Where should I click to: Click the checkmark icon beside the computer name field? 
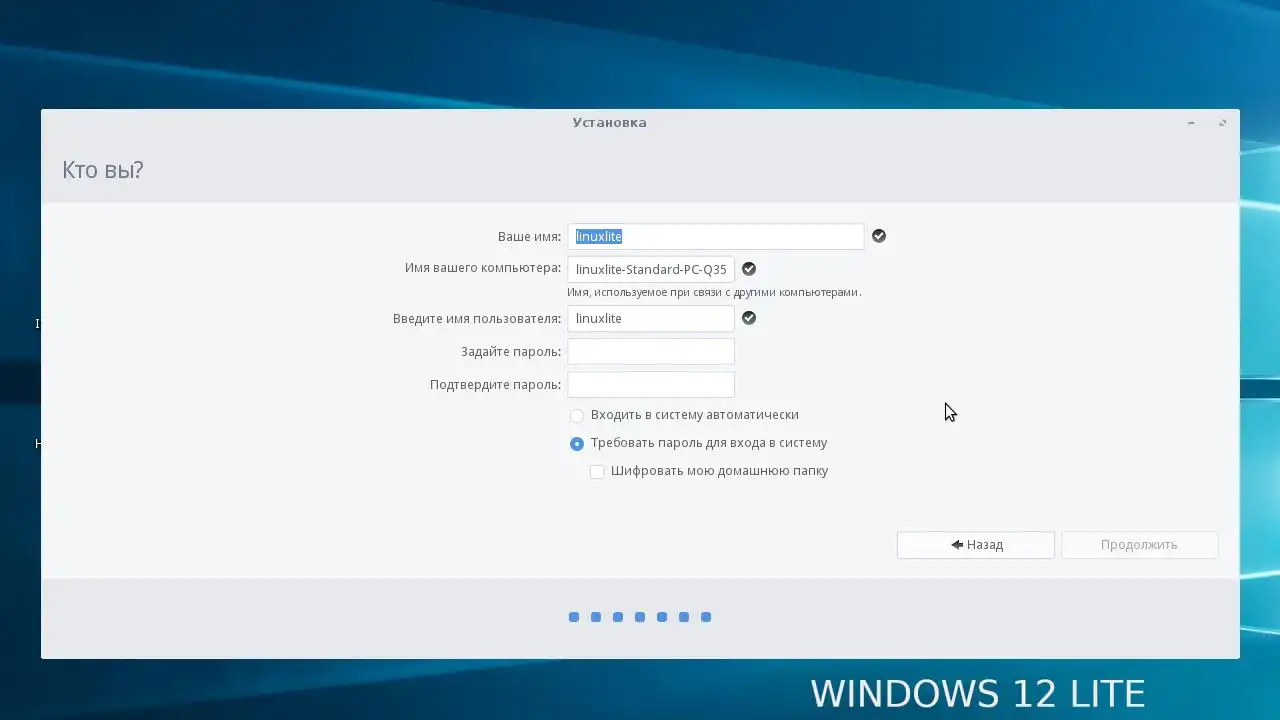point(749,269)
